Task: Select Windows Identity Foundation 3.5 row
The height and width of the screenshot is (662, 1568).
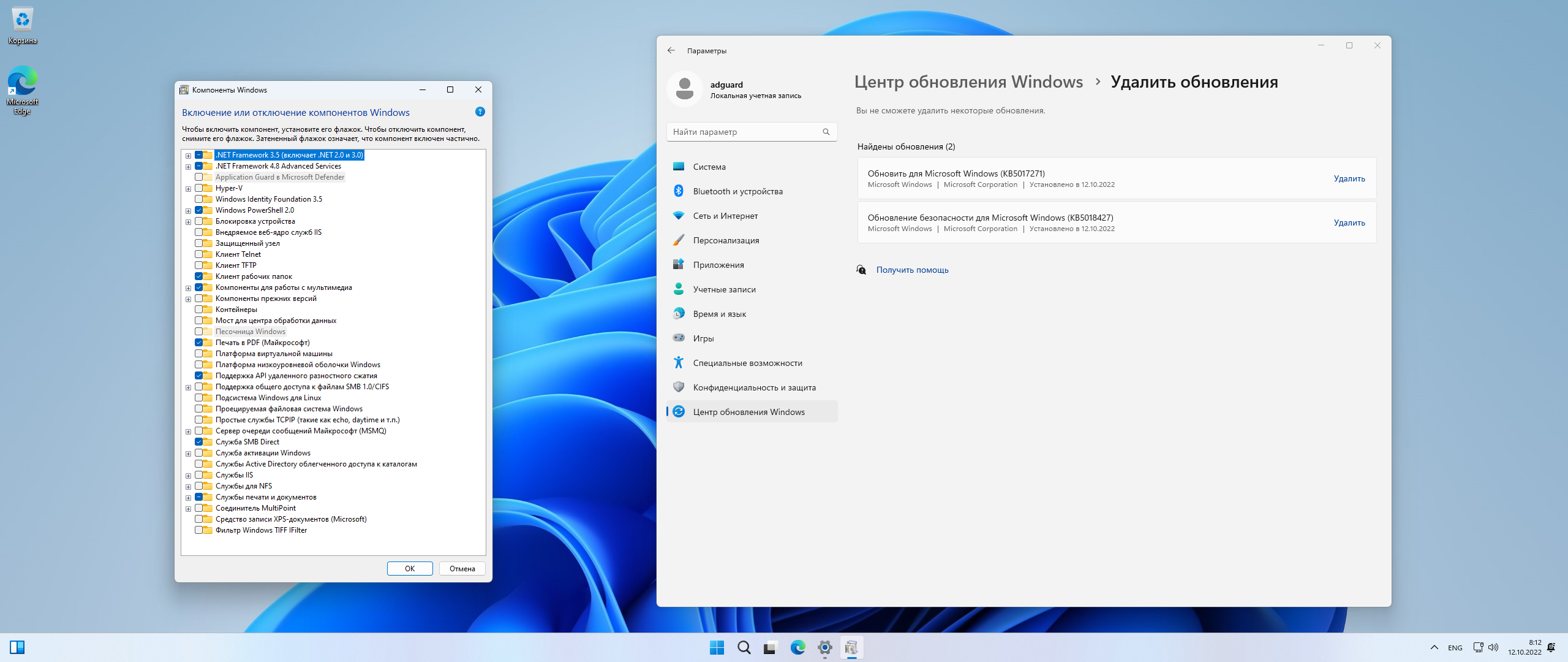Action: (x=268, y=199)
